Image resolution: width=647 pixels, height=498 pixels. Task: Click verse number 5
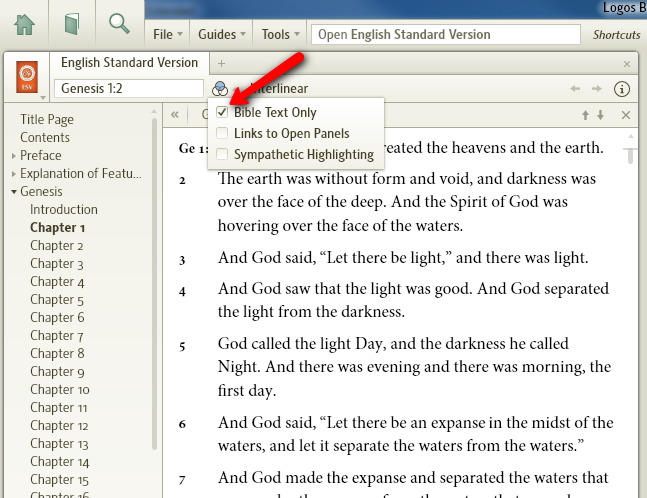[x=182, y=346]
